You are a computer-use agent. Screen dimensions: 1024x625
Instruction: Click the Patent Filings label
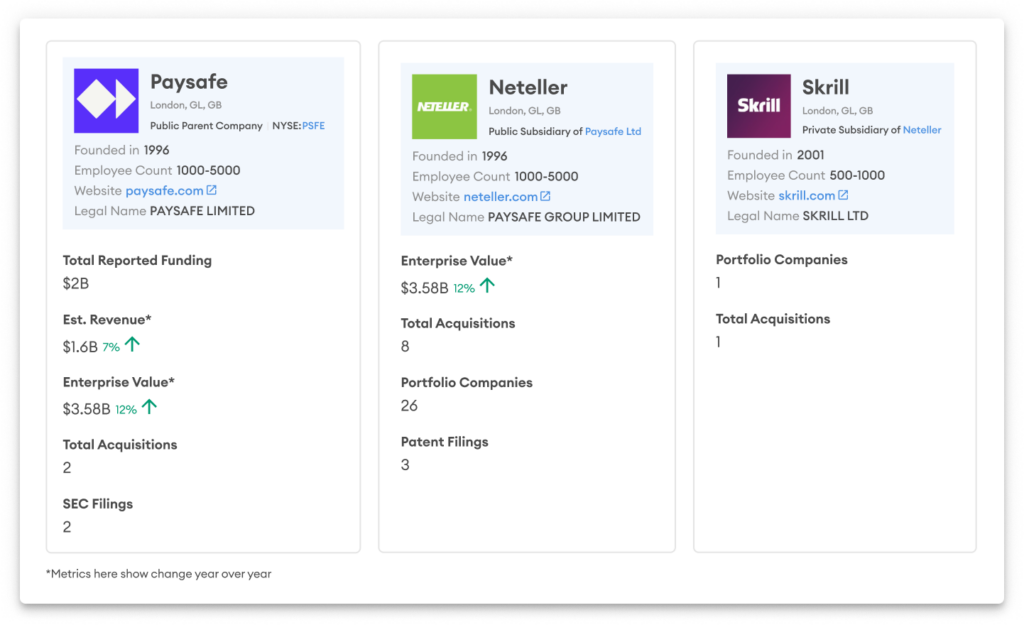(445, 441)
